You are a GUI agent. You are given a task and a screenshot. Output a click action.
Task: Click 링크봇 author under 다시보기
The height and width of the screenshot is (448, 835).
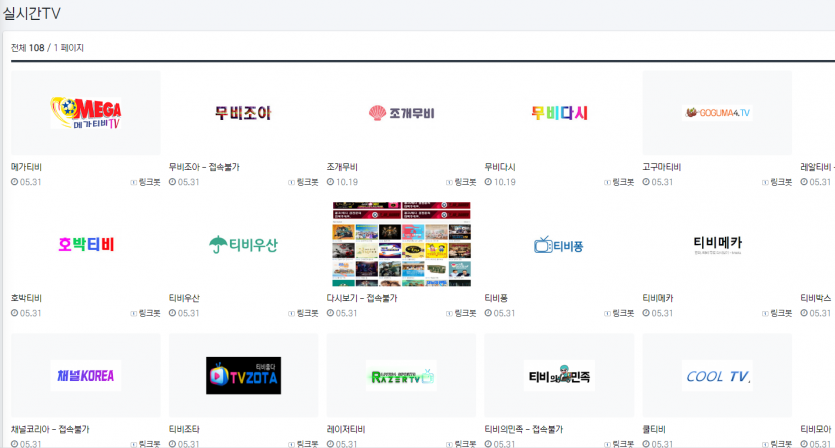pyautogui.click(x=465, y=313)
